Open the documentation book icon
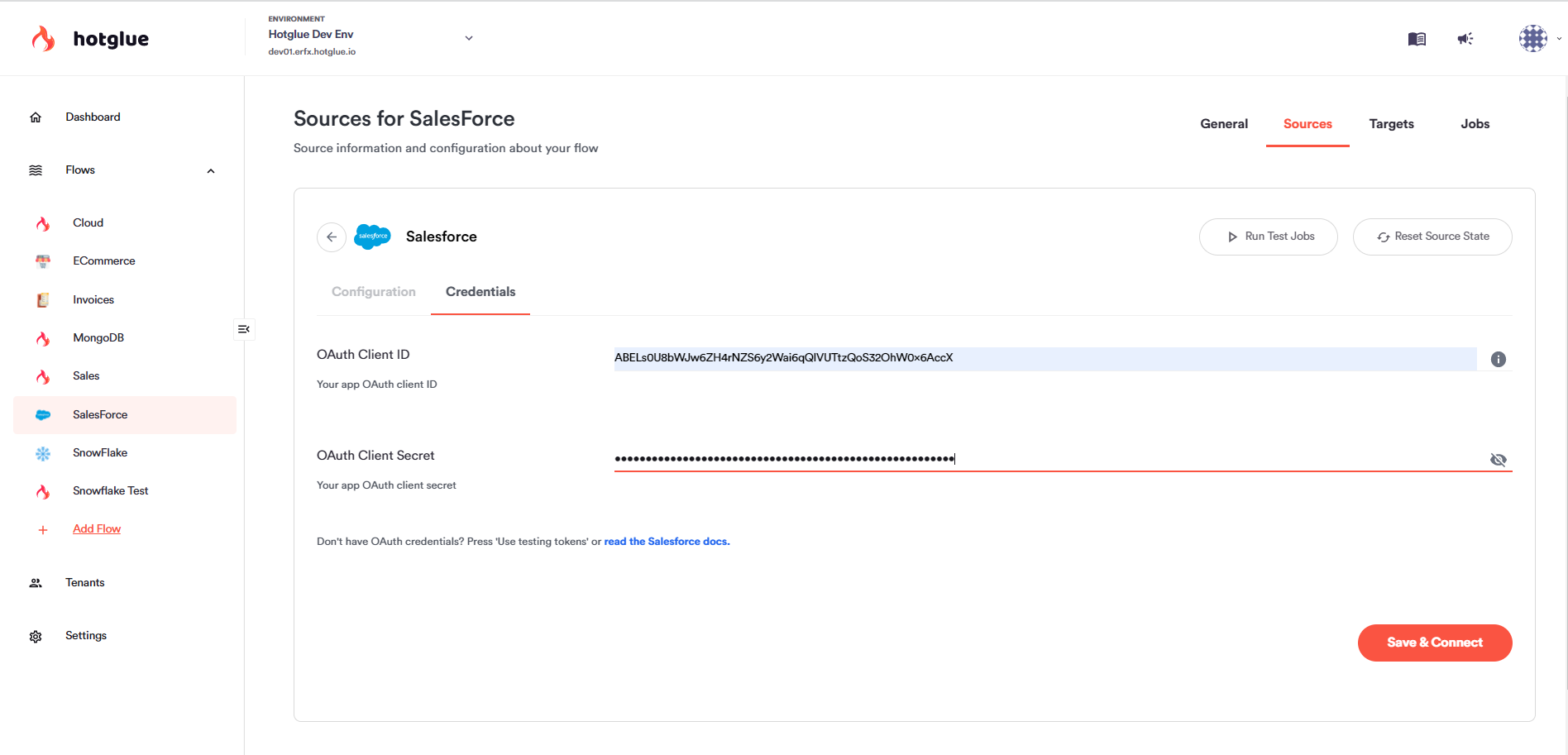 pos(1417,39)
